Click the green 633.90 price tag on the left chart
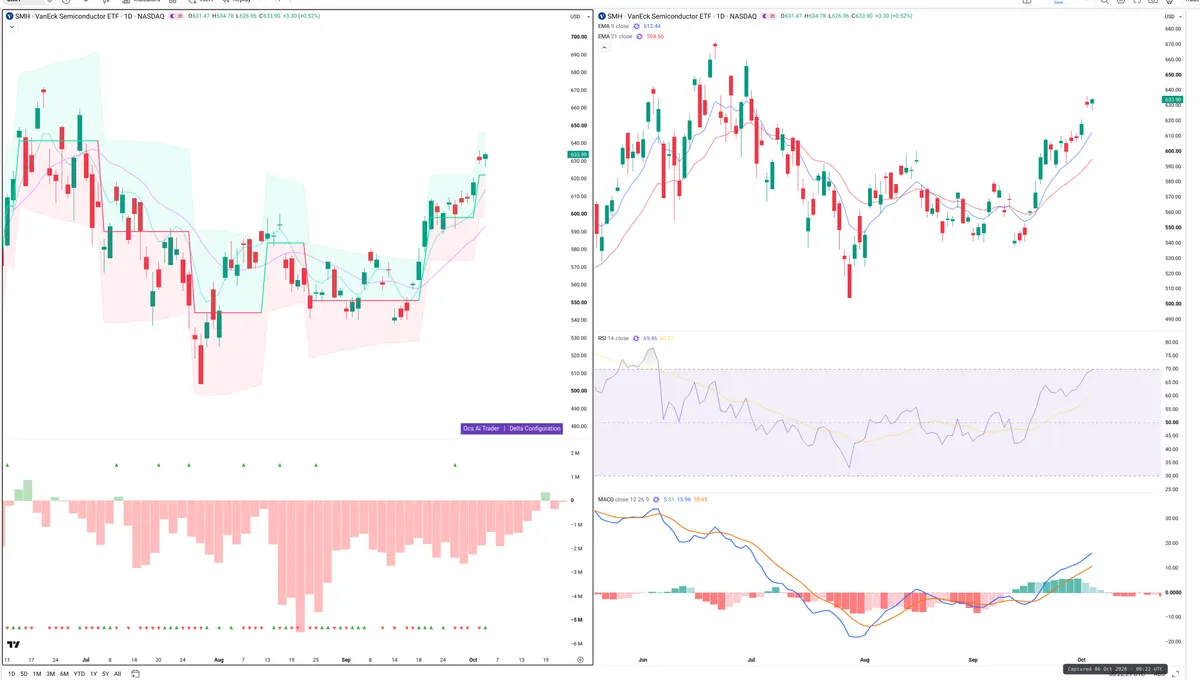1200x680 pixels. tap(578, 154)
